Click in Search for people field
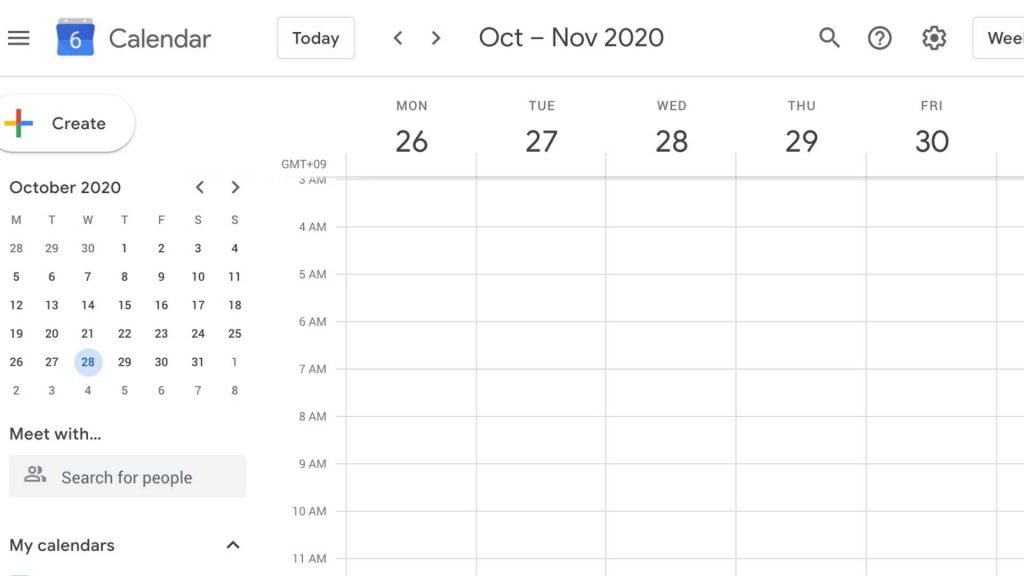Screen dimensions: 1024x576 127,477
